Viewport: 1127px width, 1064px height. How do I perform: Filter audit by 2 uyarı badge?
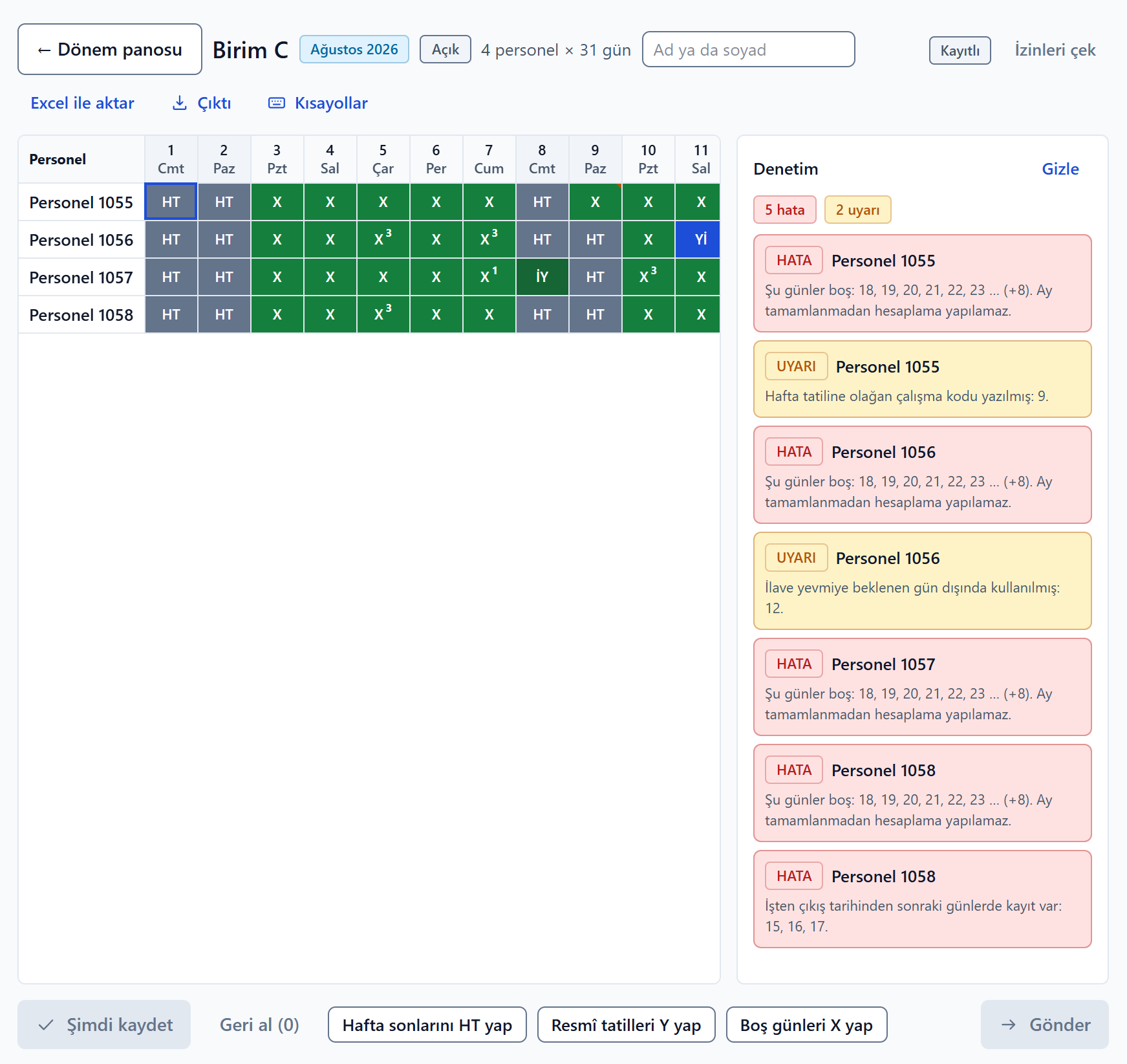click(858, 210)
